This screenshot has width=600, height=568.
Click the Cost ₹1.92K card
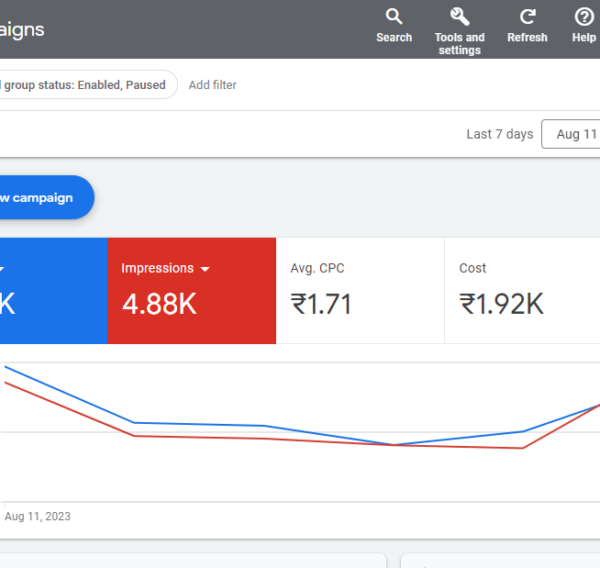click(x=522, y=291)
